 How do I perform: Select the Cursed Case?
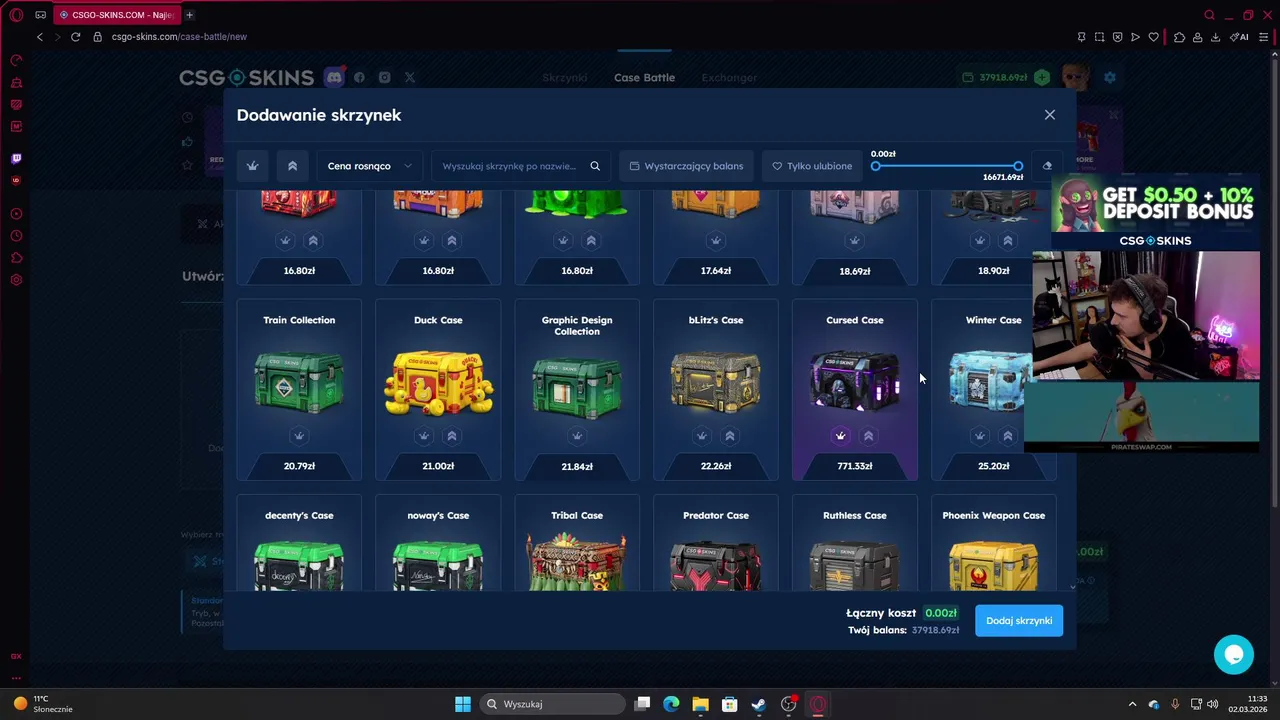pos(855,390)
